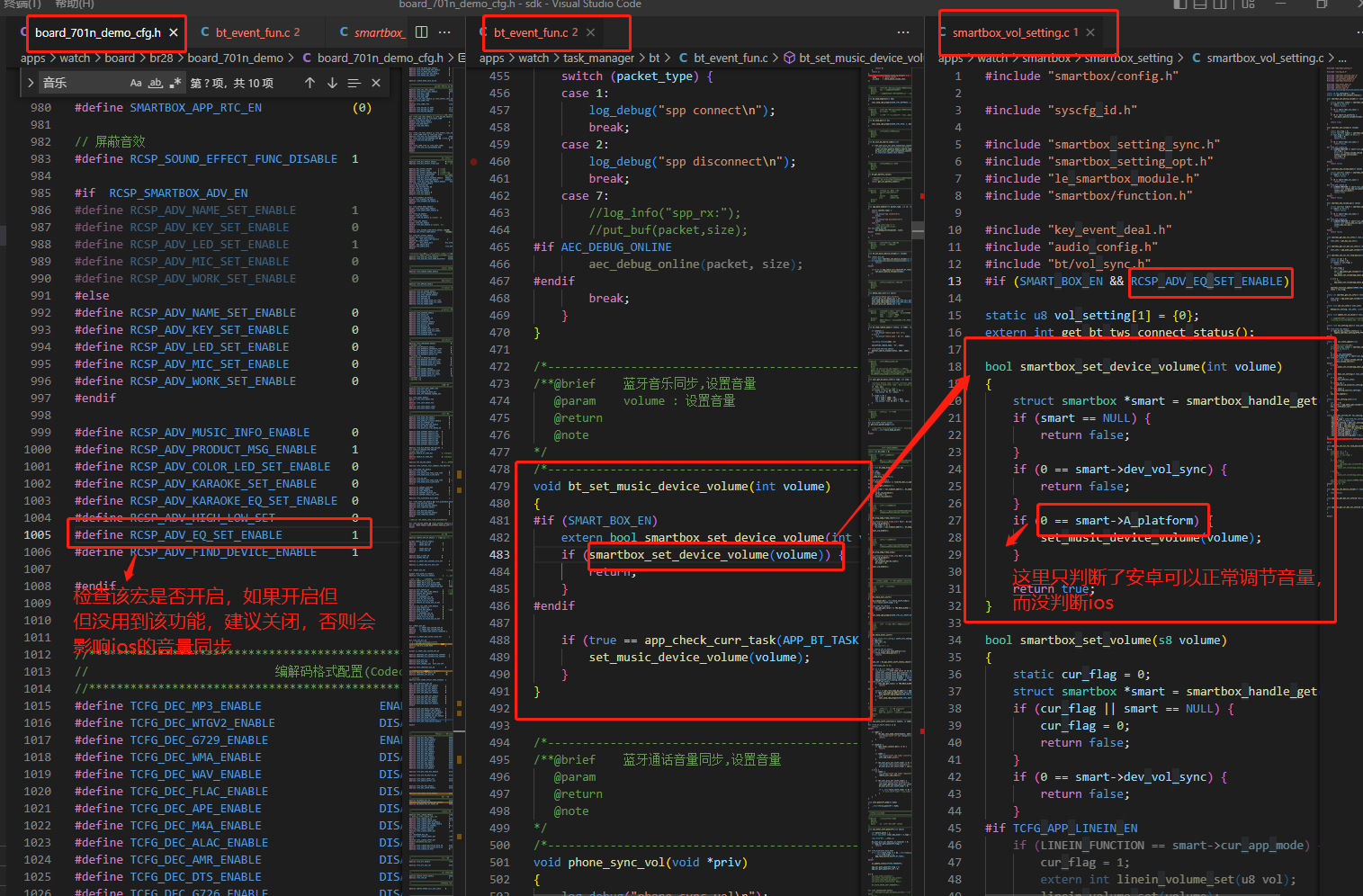The height and width of the screenshot is (896, 1363).
Task: Remove the breakpoint on line 460
Action: pyautogui.click(x=473, y=162)
